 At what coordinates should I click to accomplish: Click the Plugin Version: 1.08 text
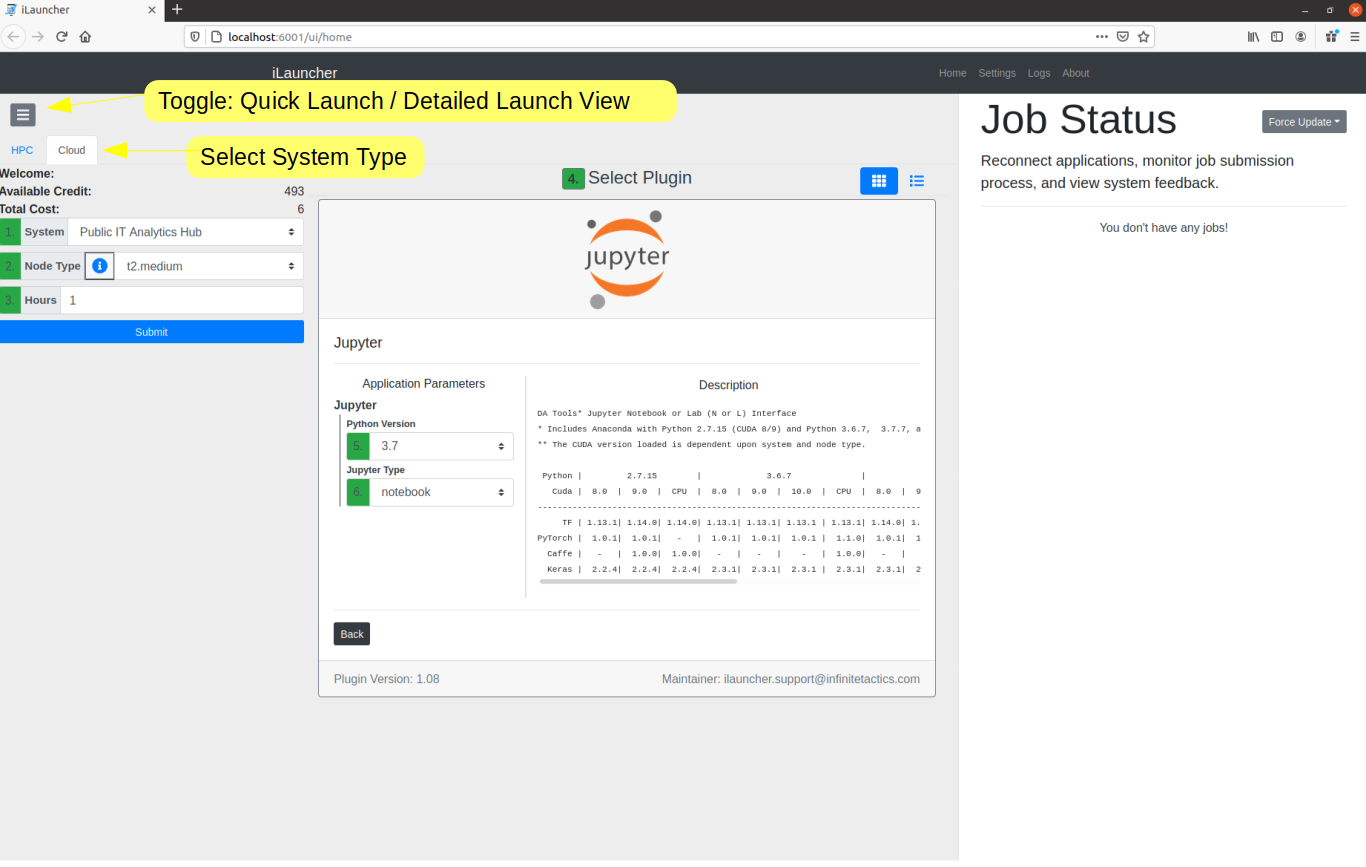pos(387,679)
